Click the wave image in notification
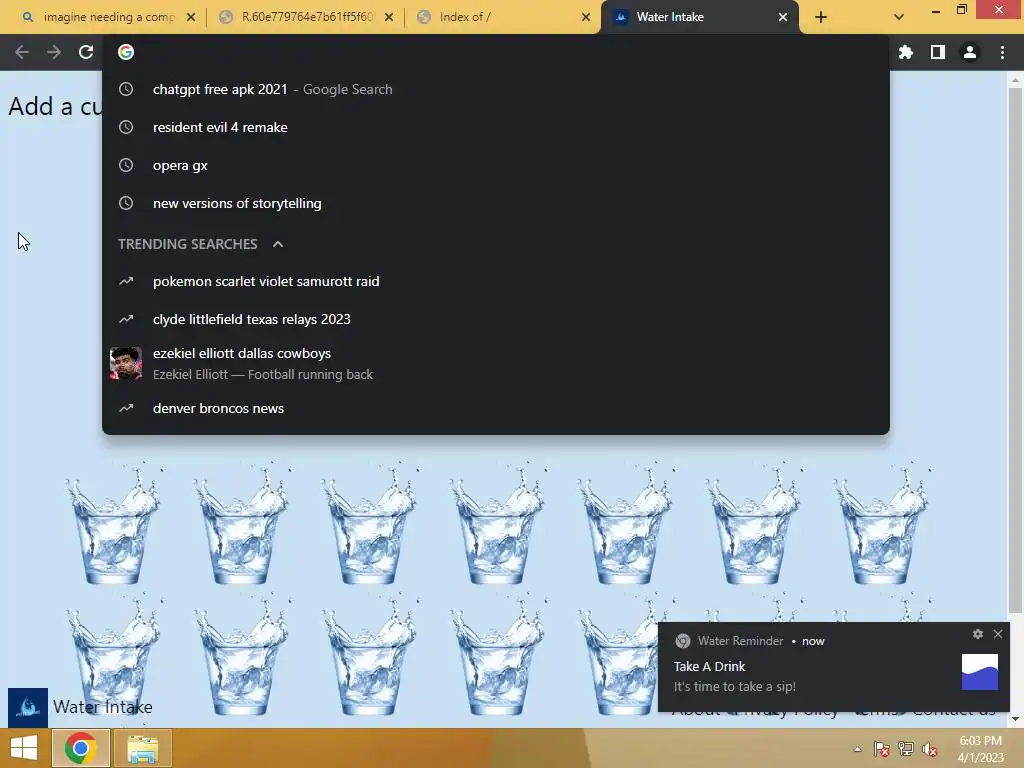The height and width of the screenshot is (768, 1024). [x=980, y=671]
